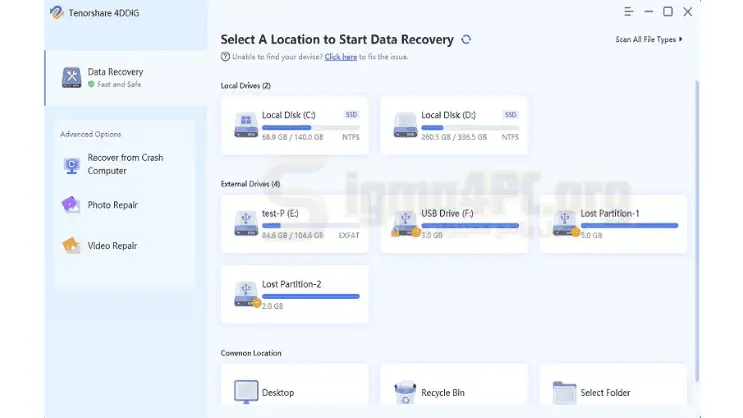Click the 'External Drives (4)' heading
Screen dimensions: 743x418
pyautogui.click(x=250, y=184)
